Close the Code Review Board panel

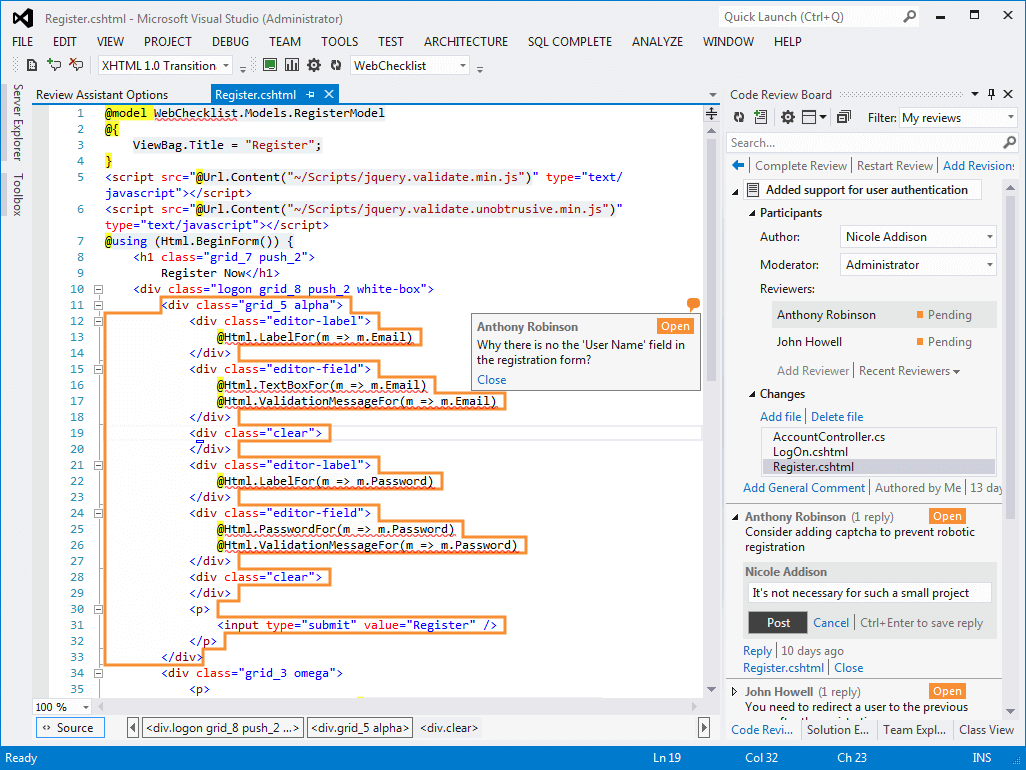(x=1008, y=94)
